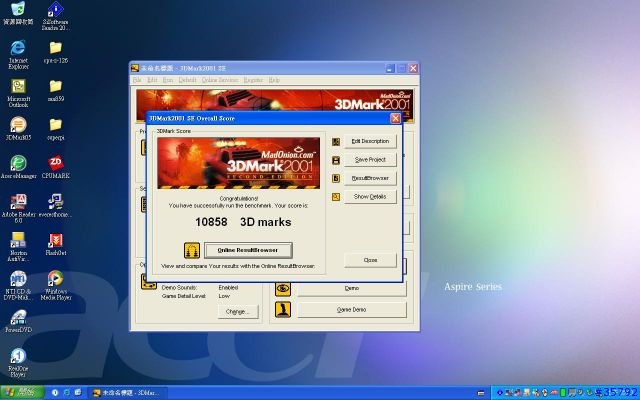Select the PowerDVD desktop icon

[x=18, y=321]
